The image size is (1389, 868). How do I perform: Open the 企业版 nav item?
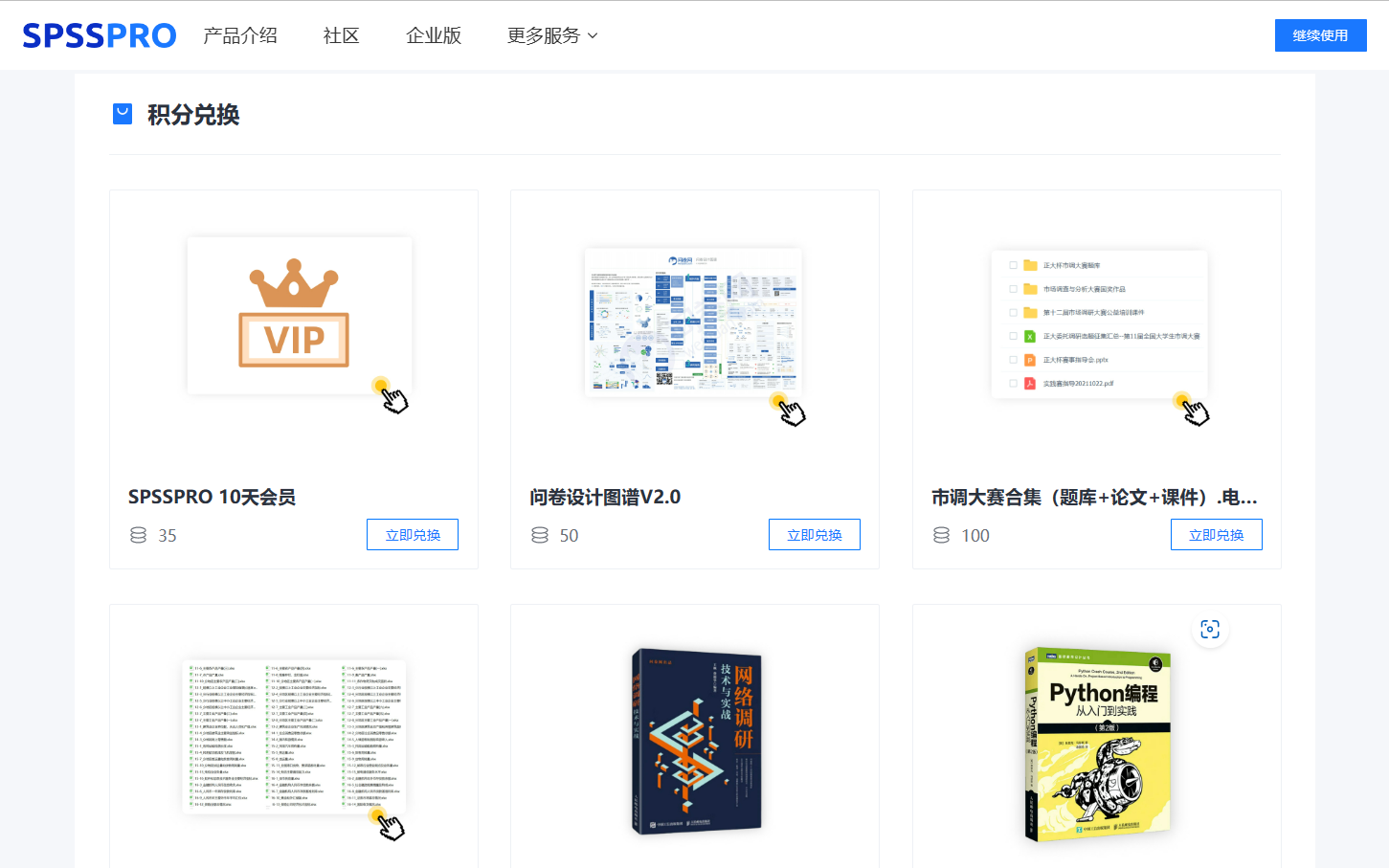[x=434, y=35]
